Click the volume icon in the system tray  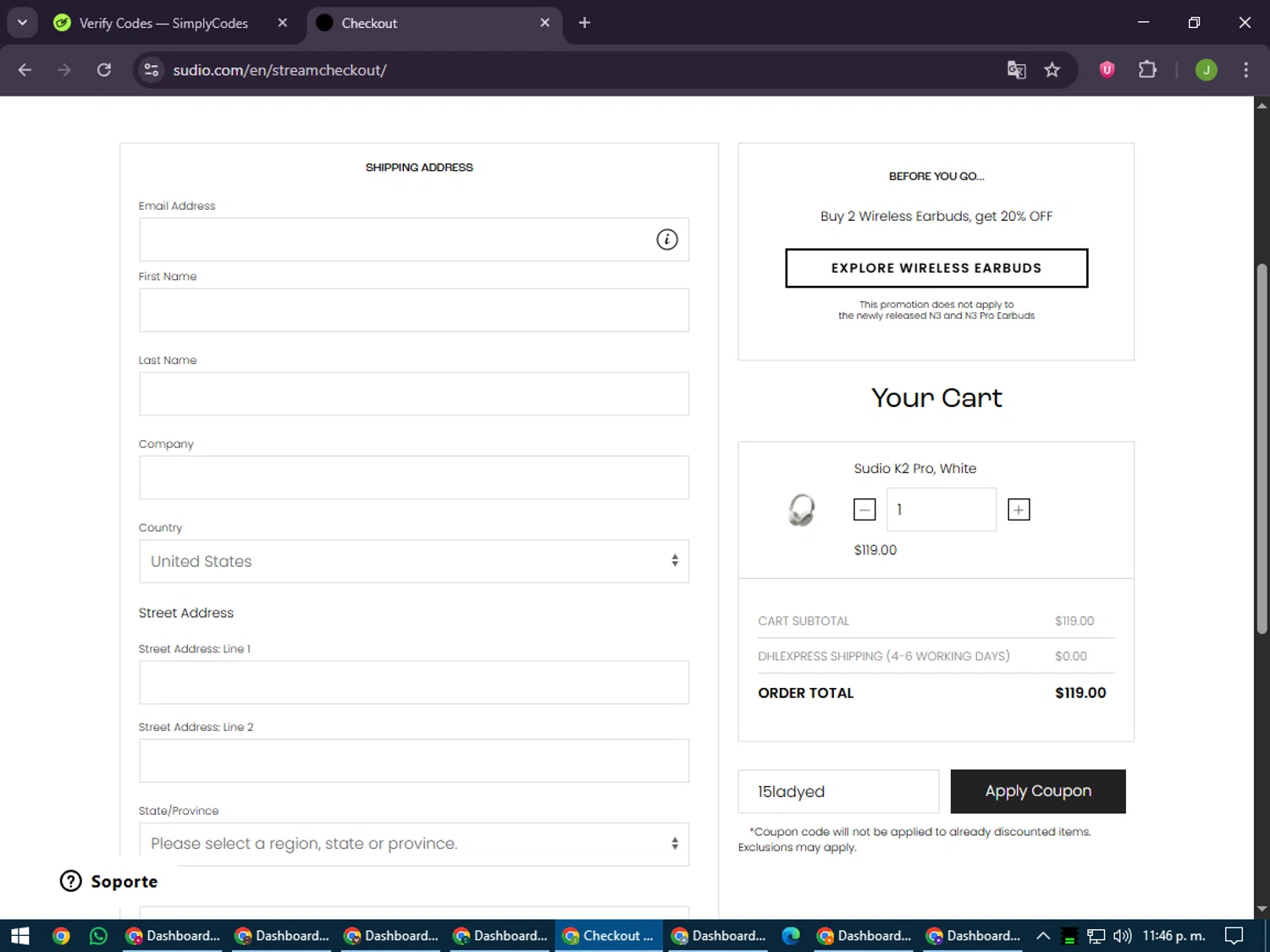(1123, 936)
